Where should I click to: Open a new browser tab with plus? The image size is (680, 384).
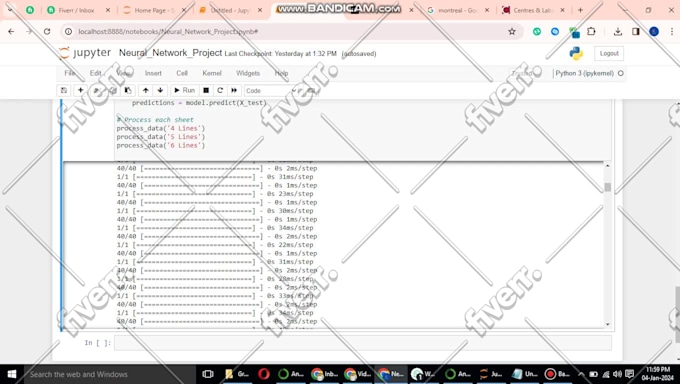[580, 10]
